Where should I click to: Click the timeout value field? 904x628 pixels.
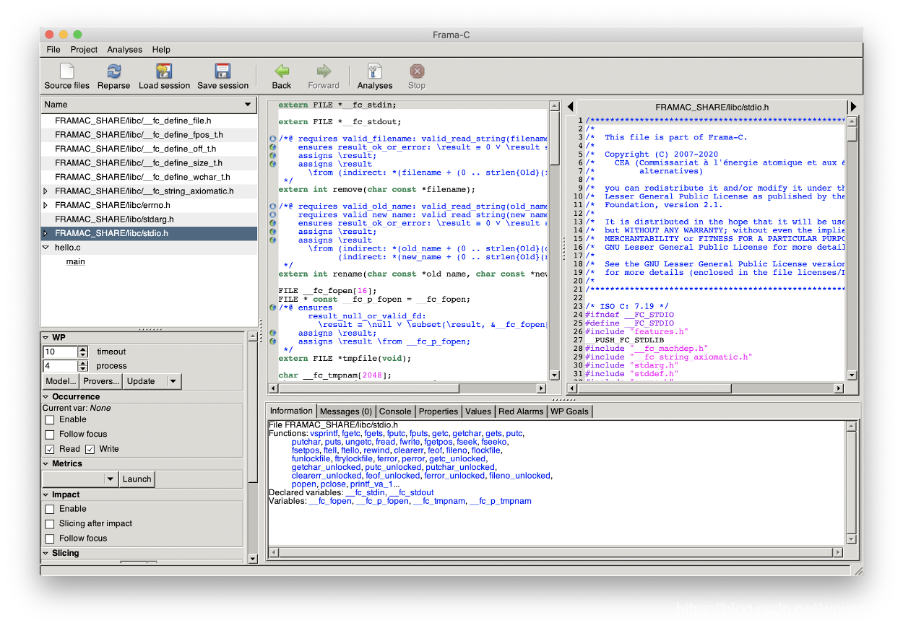click(x=60, y=352)
